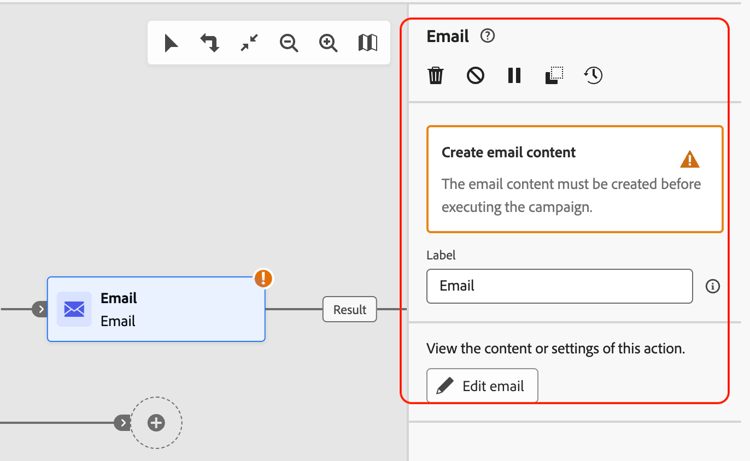Select the pointer selection tool

click(x=171, y=43)
